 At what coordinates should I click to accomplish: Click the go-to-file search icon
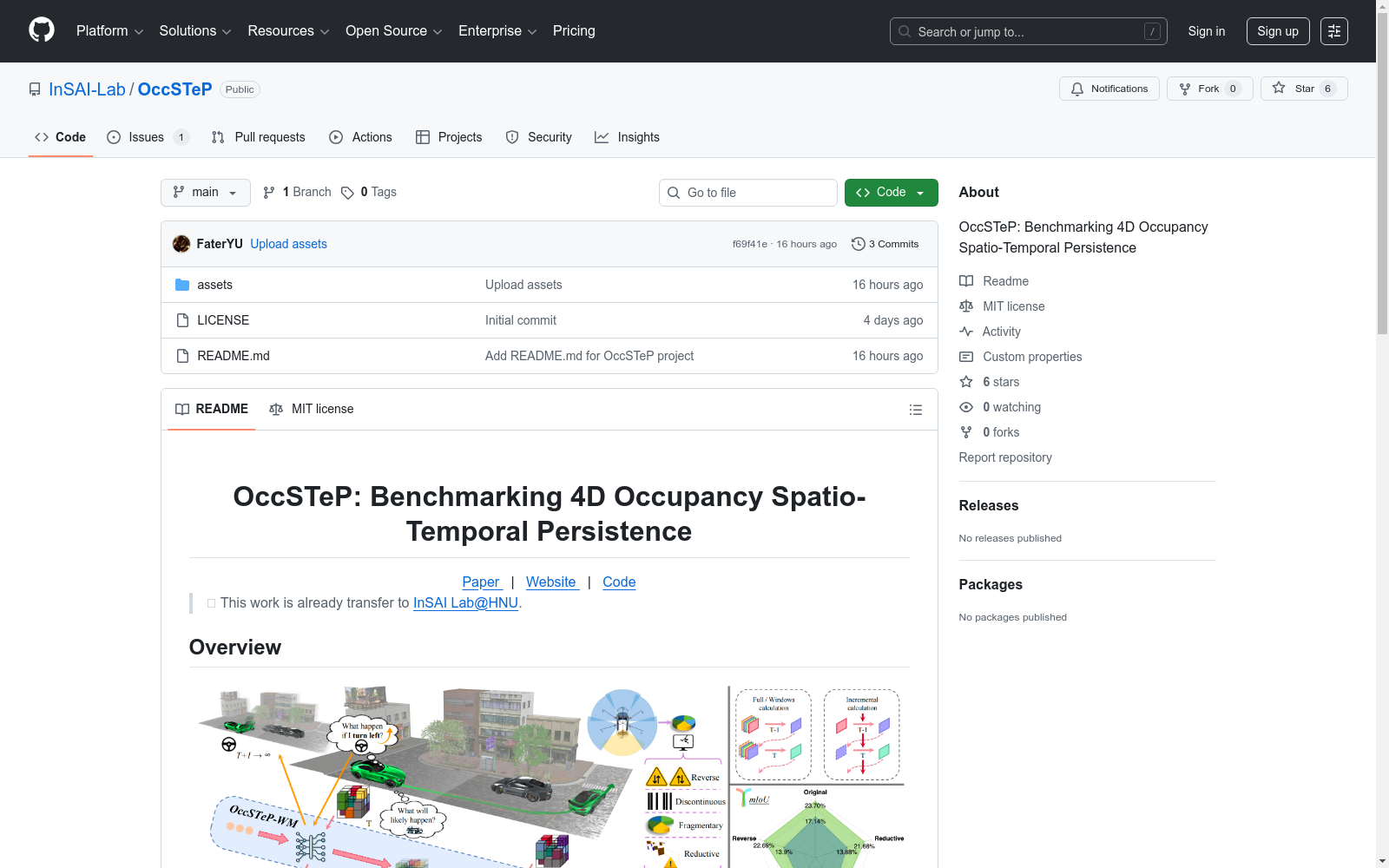pos(674,193)
